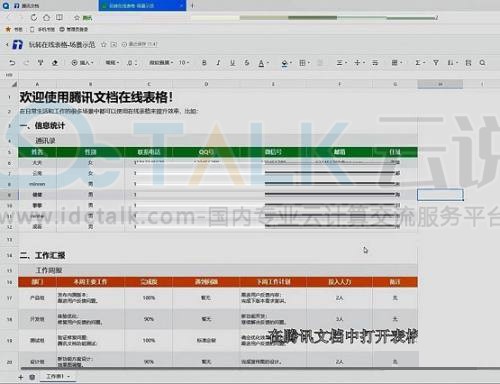Click the back arrow left of logo

6,44
